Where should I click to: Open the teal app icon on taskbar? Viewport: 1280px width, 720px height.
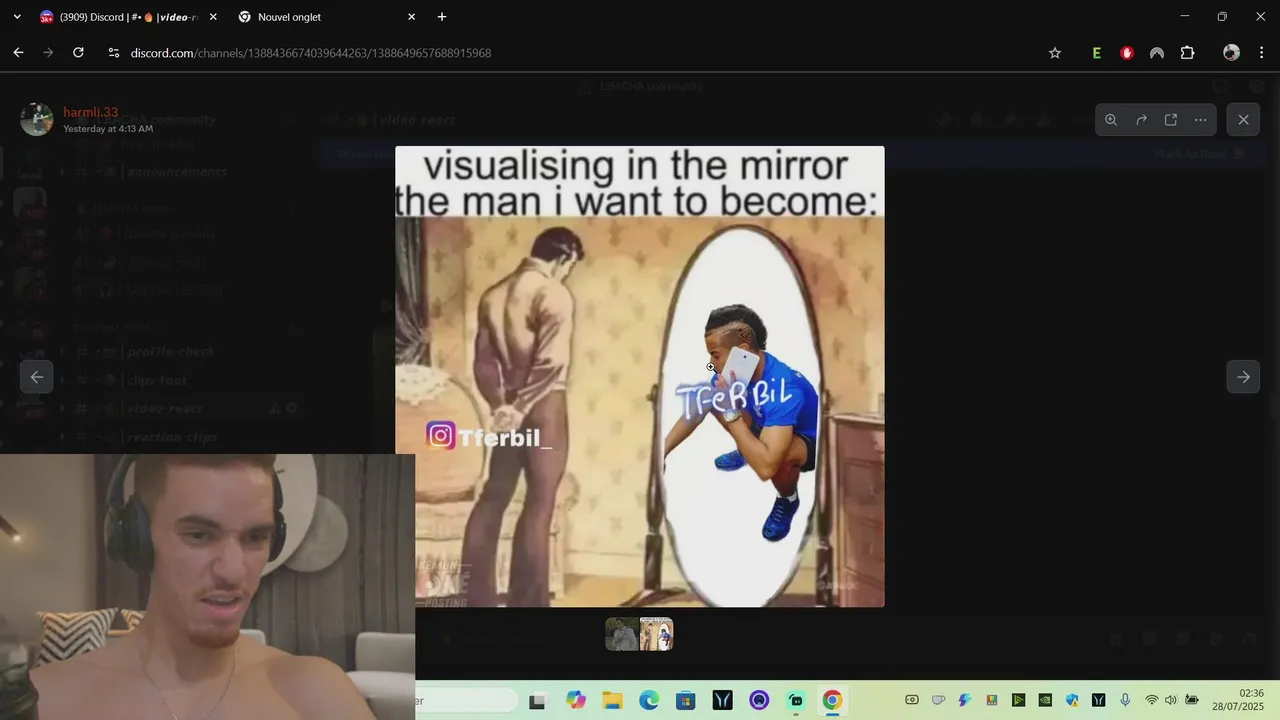coord(796,701)
